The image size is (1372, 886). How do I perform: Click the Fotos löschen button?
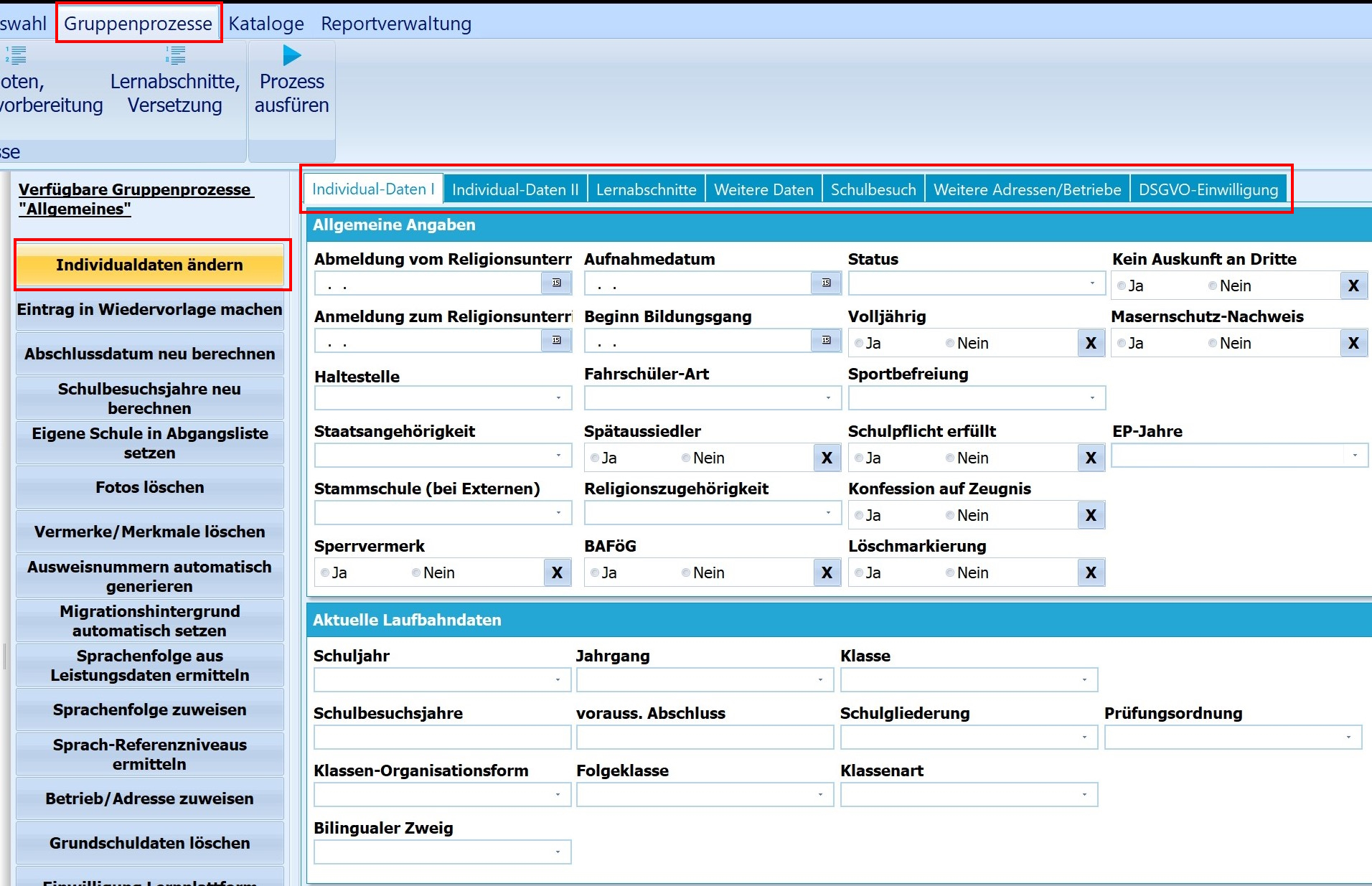[149, 488]
